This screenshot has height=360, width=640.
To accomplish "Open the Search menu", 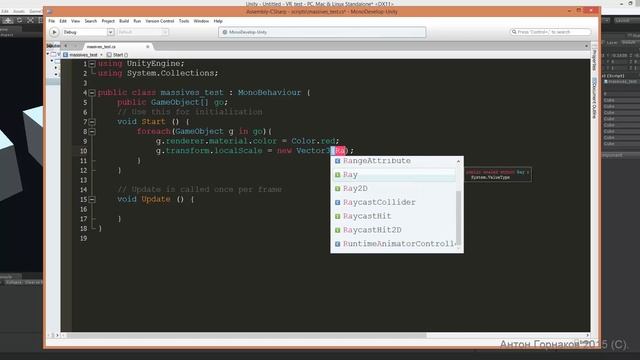I will pyautogui.click(x=91, y=21).
